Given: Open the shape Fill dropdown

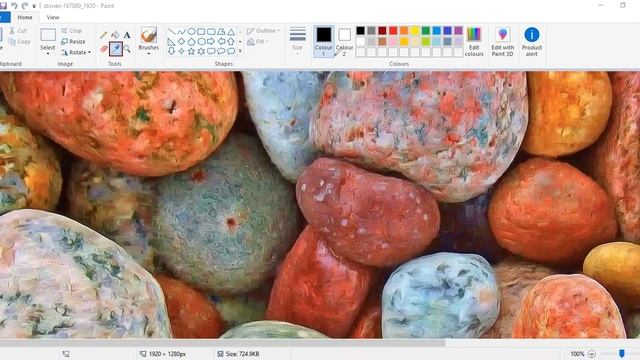Looking at the screenshot, I should click(x=258, y=41).
